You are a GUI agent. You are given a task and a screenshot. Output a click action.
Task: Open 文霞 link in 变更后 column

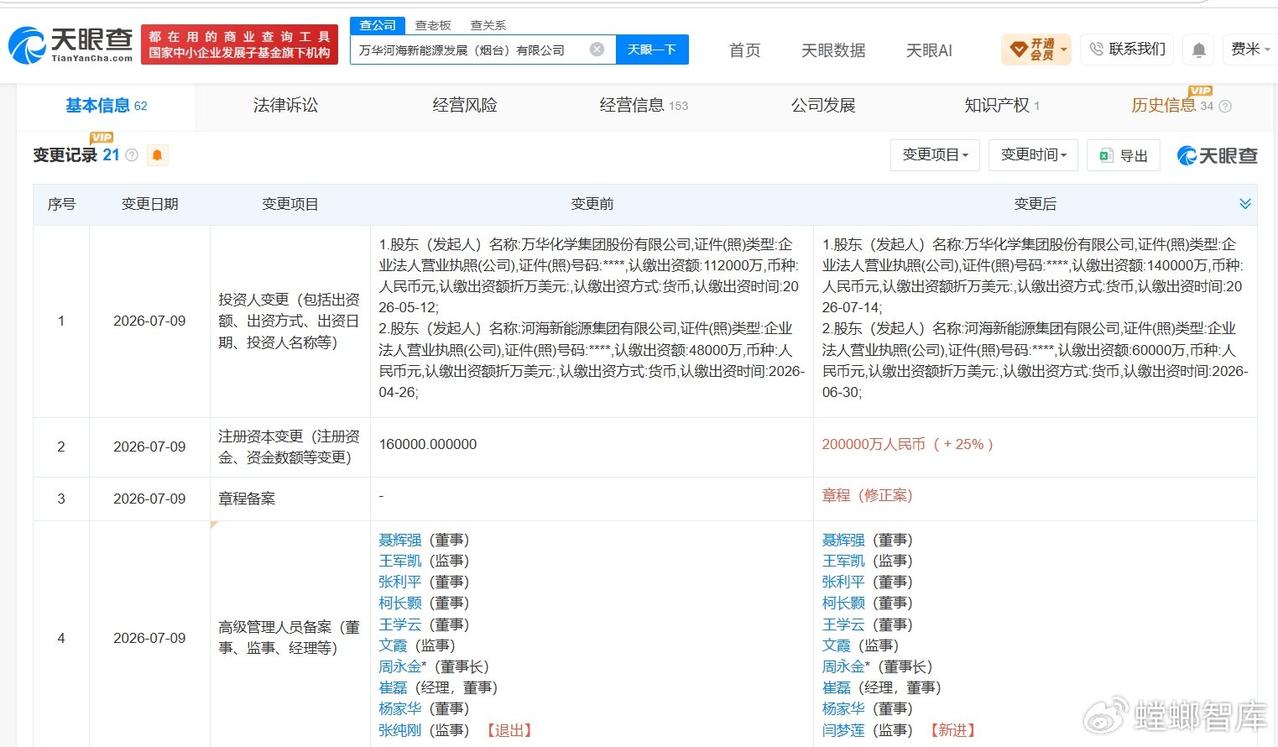coord(836,646)
